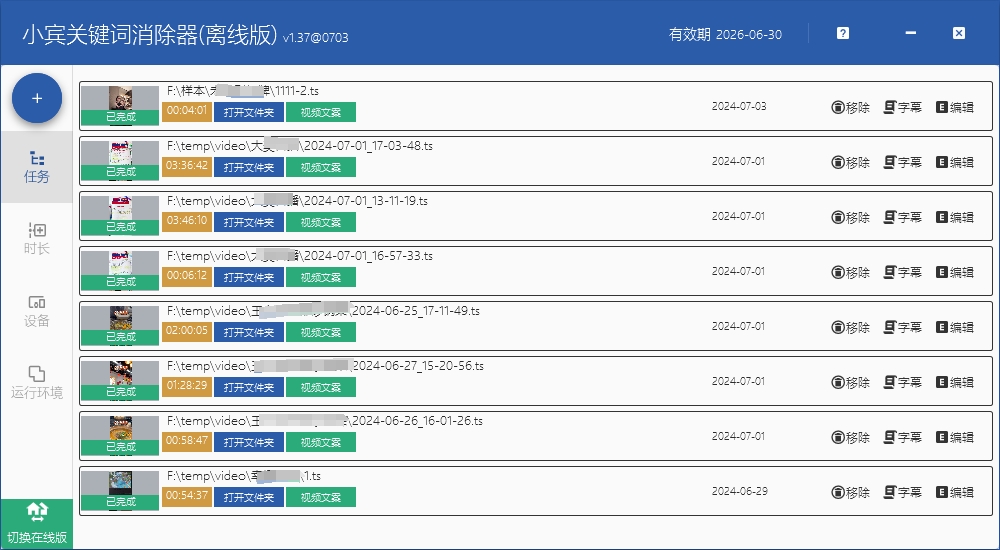
Task: Click thumbnail of 2024-06-25_17-11-49.ts video
Action: pos(120,319)
